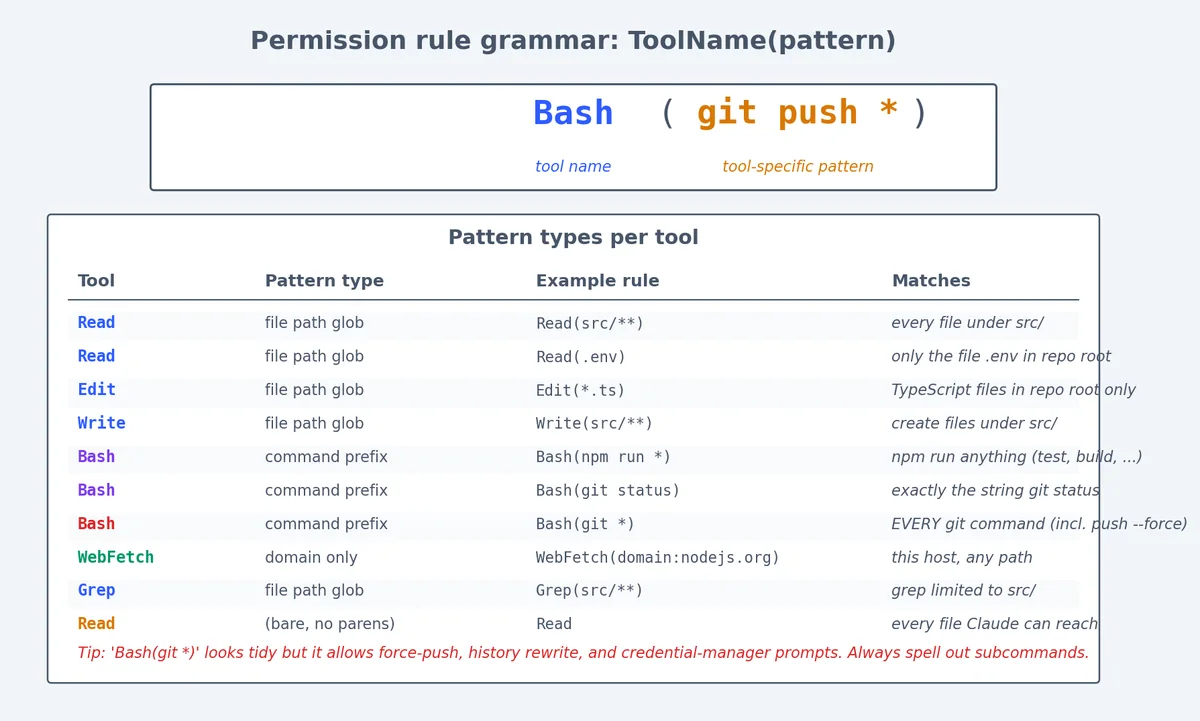Click the 'Tool' column header
This screenshot has height=721, width=1200.
tap(96, 281)
